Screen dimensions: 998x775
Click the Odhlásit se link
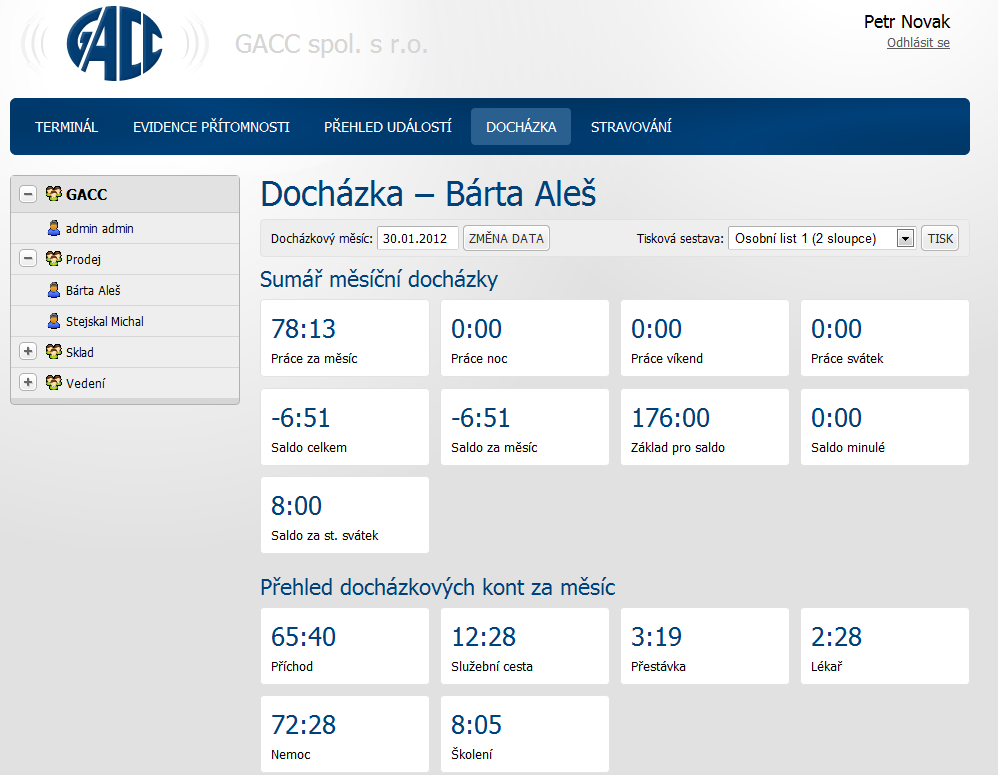(x=918, y=43)
